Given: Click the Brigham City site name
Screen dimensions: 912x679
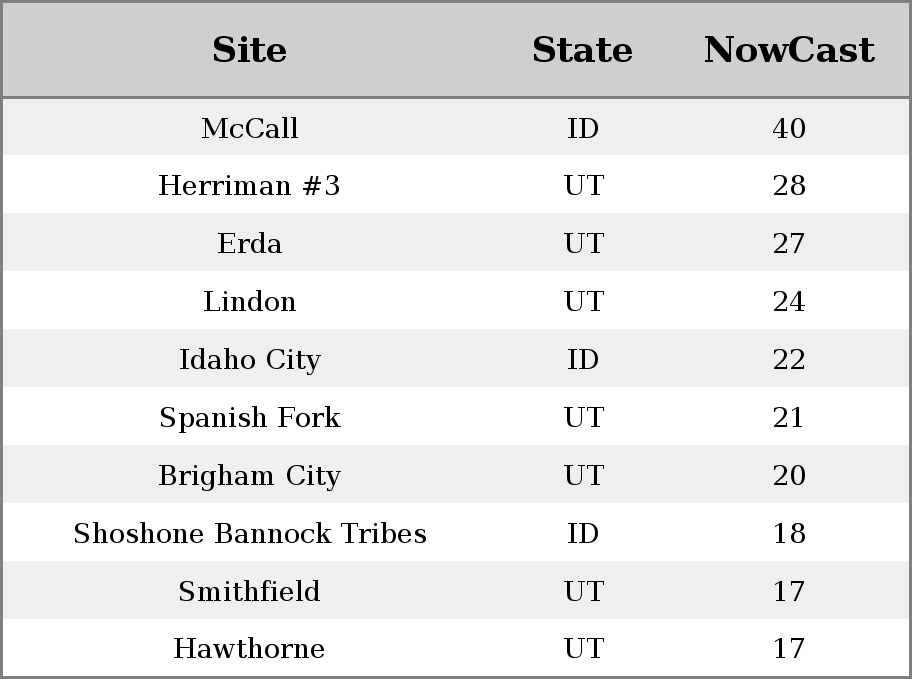Looking at the screenshot, I should [x=249, y=476].
